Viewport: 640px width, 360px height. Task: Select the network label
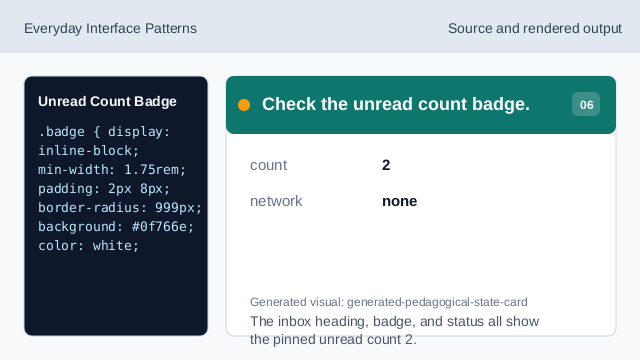pos(276,201)
